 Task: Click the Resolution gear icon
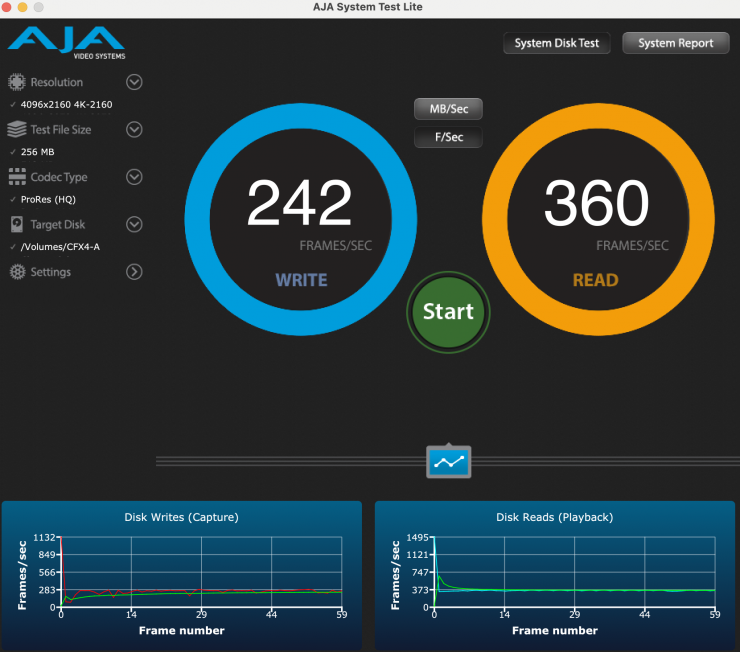point(17,82)
